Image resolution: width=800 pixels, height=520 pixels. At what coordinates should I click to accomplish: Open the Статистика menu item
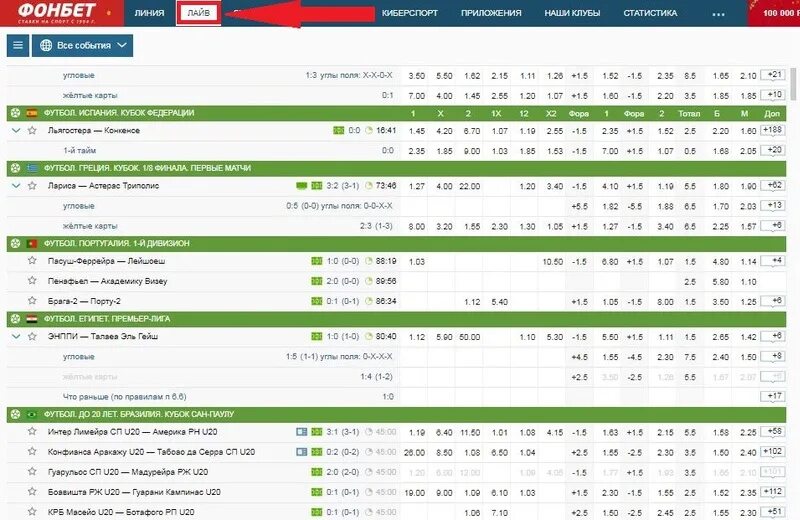point(650,13)
